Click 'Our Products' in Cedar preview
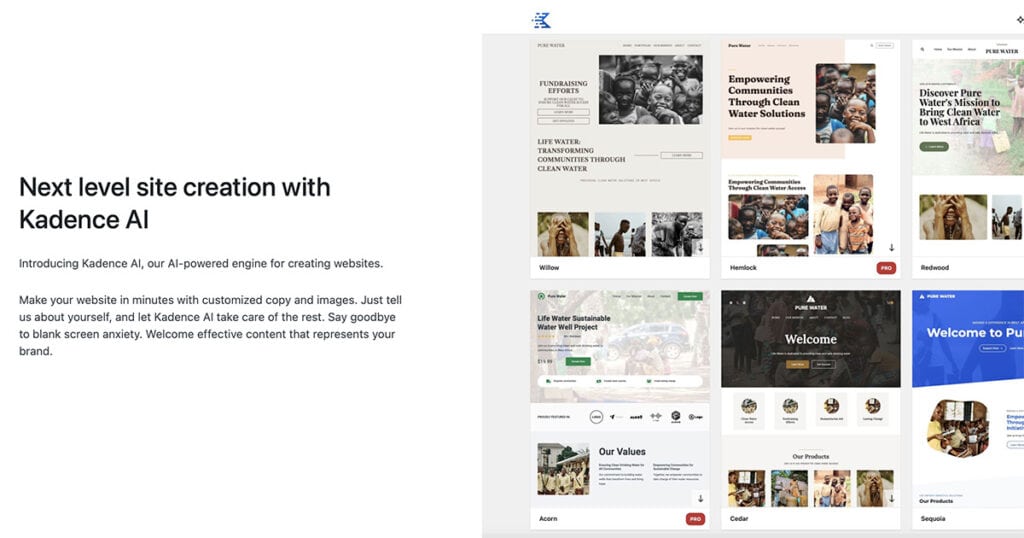This screenshot has height=538, width=1024. pos(810,456)
